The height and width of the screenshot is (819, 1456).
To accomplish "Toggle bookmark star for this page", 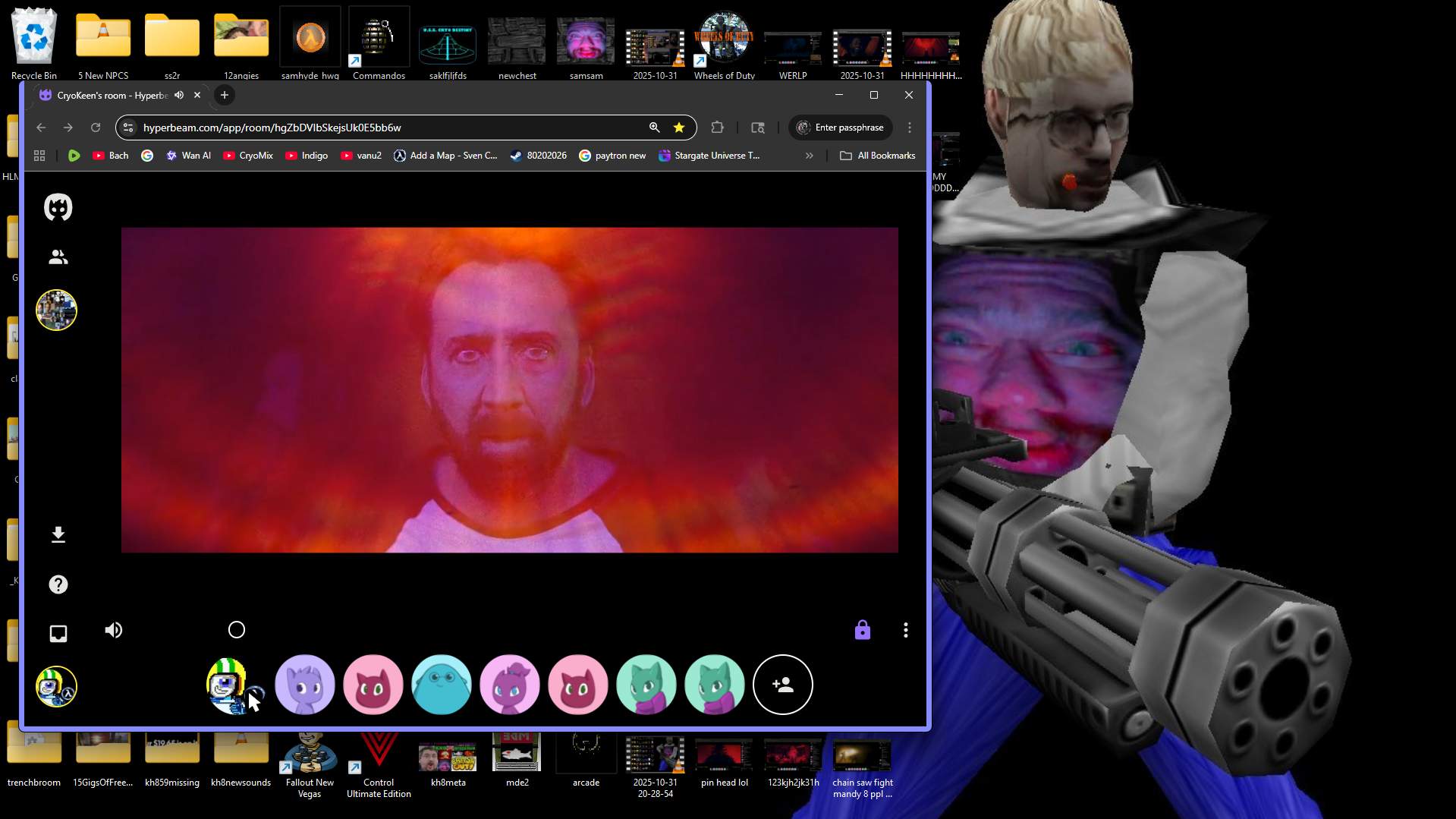I will pos(679,128).
